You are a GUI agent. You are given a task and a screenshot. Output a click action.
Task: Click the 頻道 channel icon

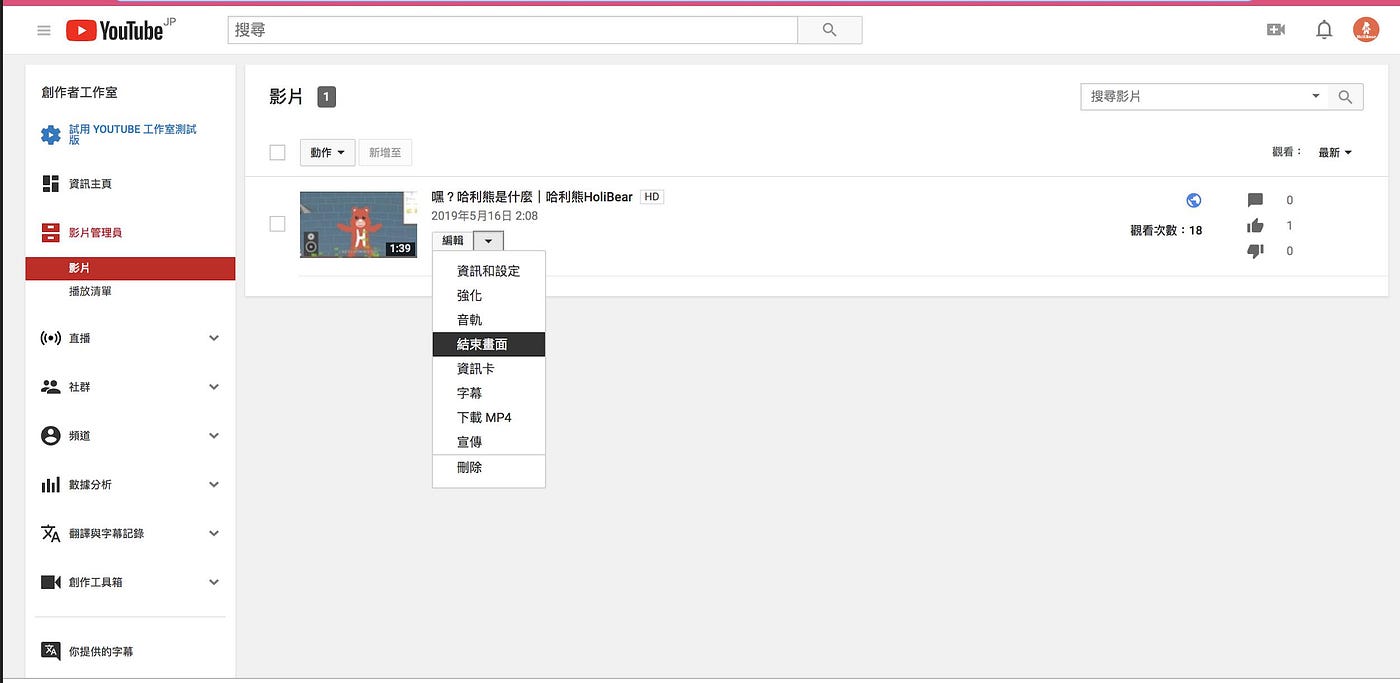click(x=50, y=436)
